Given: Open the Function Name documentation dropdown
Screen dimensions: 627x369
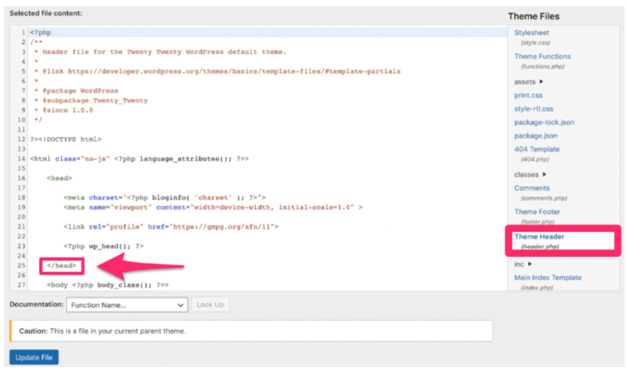Looking at the screenshot, I should click(x=127, y=305).
